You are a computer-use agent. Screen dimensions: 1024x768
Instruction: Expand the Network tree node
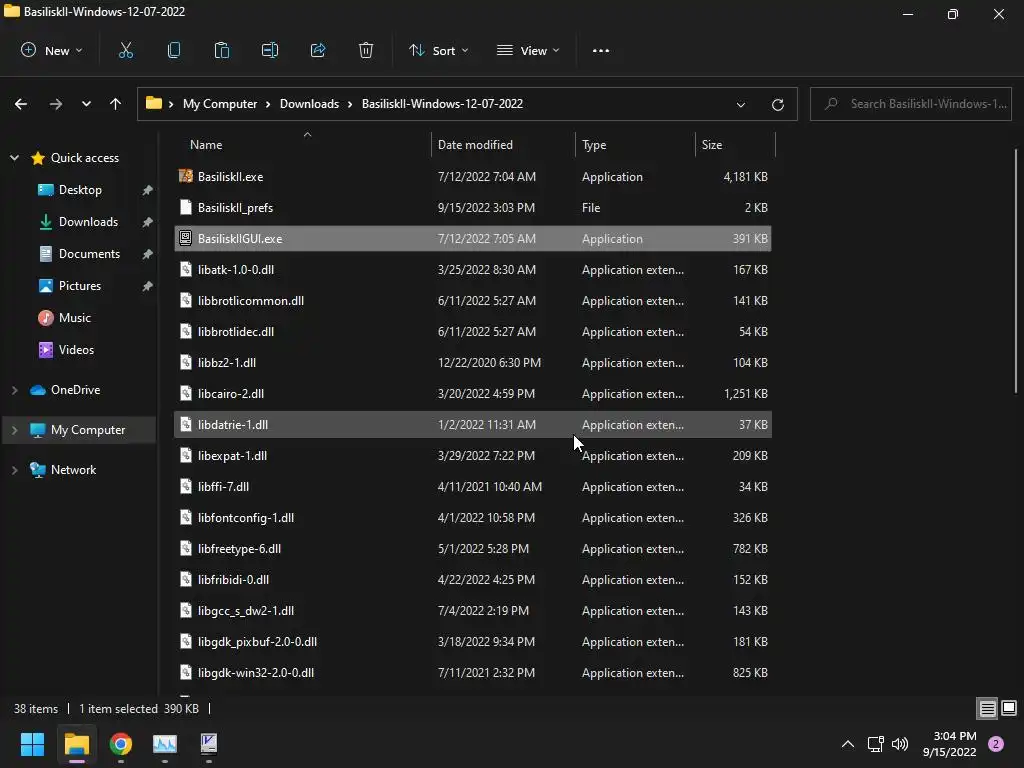14,470
